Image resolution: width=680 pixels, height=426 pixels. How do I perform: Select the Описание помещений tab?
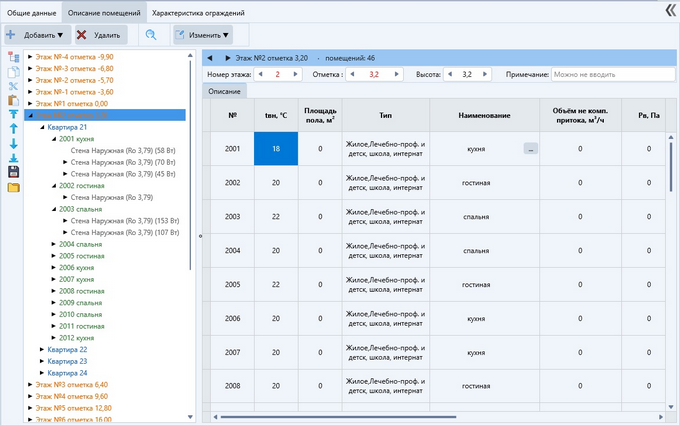(x=104, y=13)
